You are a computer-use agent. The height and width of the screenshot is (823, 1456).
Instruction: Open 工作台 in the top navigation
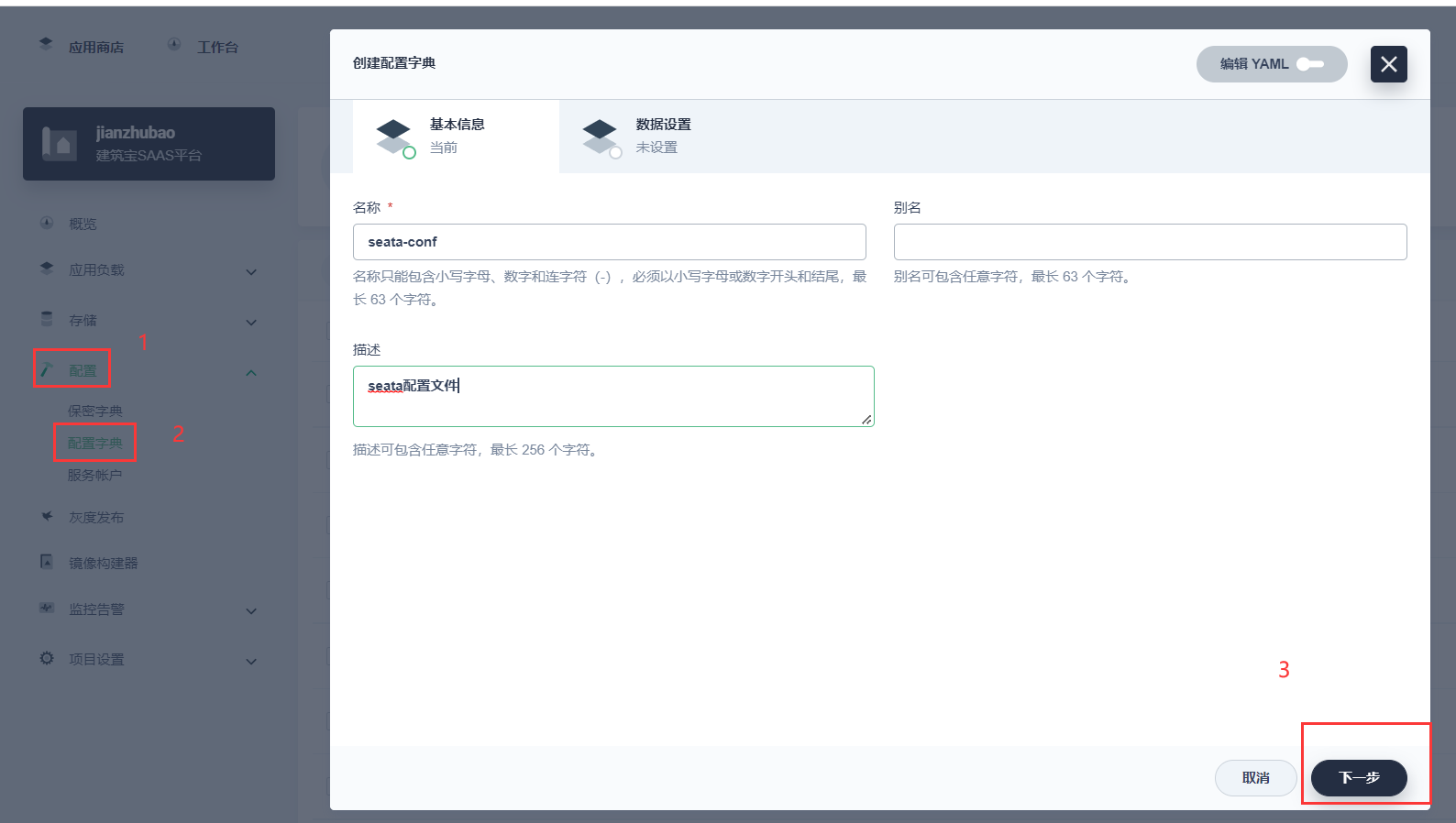(x=217, y=47)
